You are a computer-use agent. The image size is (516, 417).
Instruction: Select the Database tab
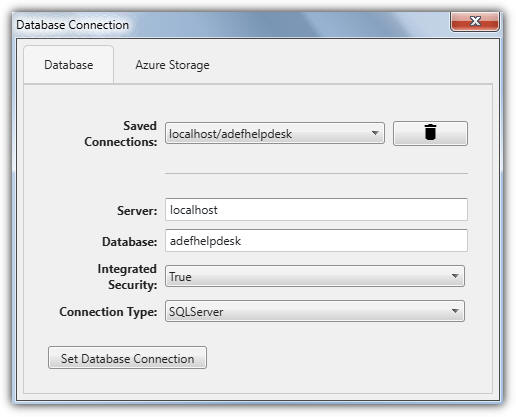69,65
